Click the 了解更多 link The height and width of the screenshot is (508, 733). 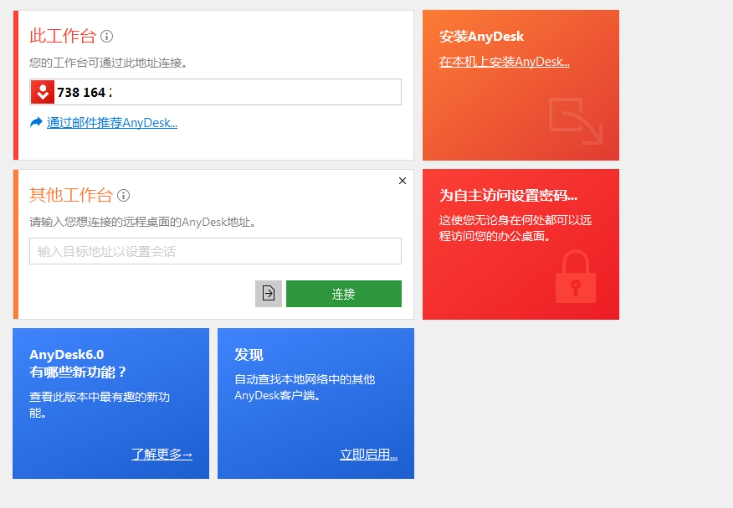(x=162, y=454)
